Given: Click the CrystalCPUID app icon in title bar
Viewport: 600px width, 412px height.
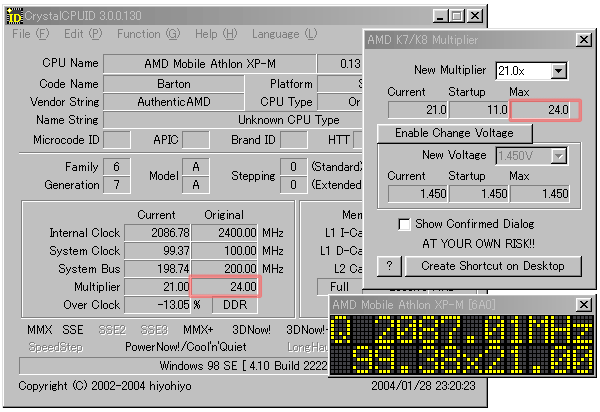Looking at the screenshot, I should click(15, 16).
